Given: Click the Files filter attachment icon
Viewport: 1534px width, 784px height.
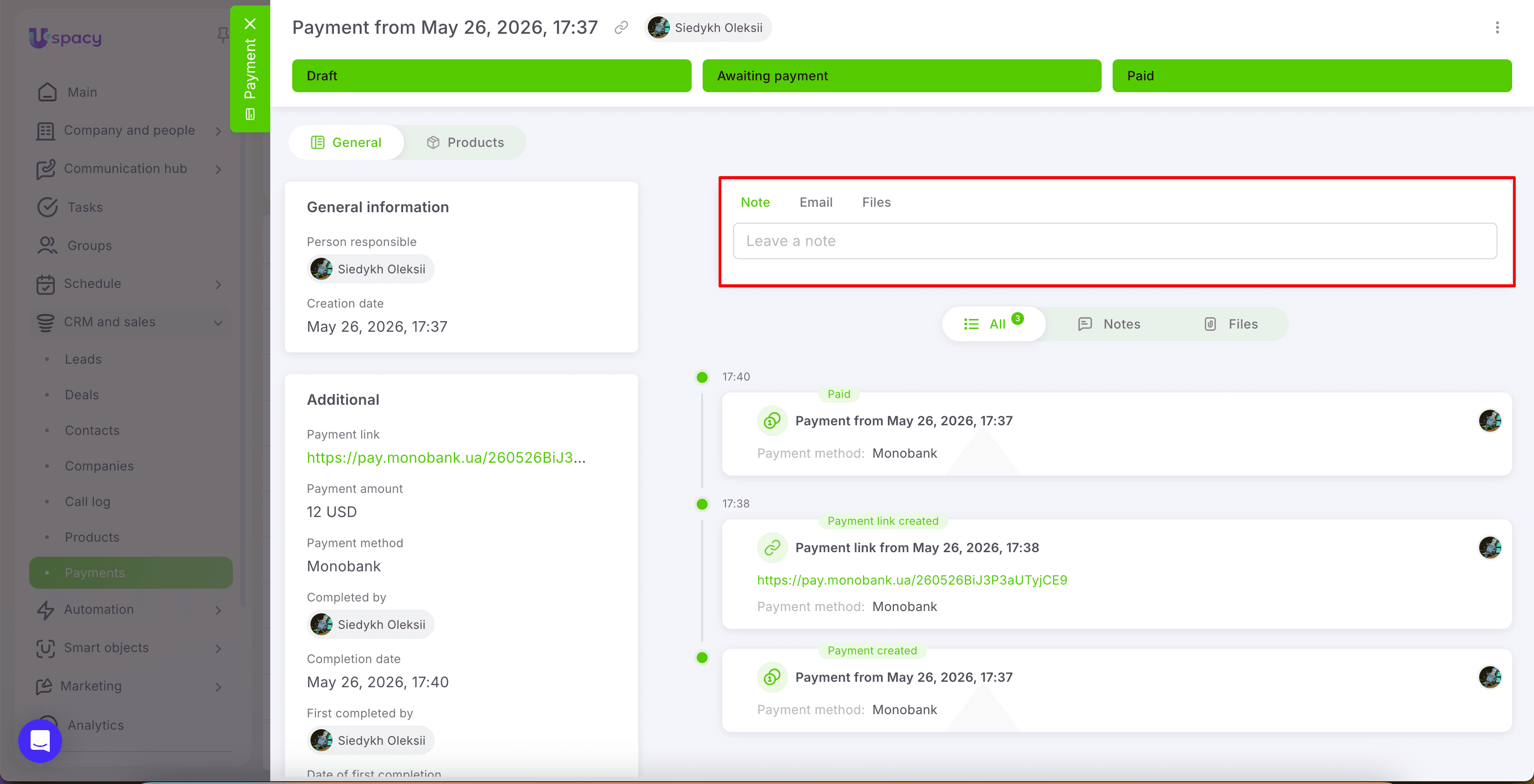Looking at the screenshot, I should [1210, 324].
